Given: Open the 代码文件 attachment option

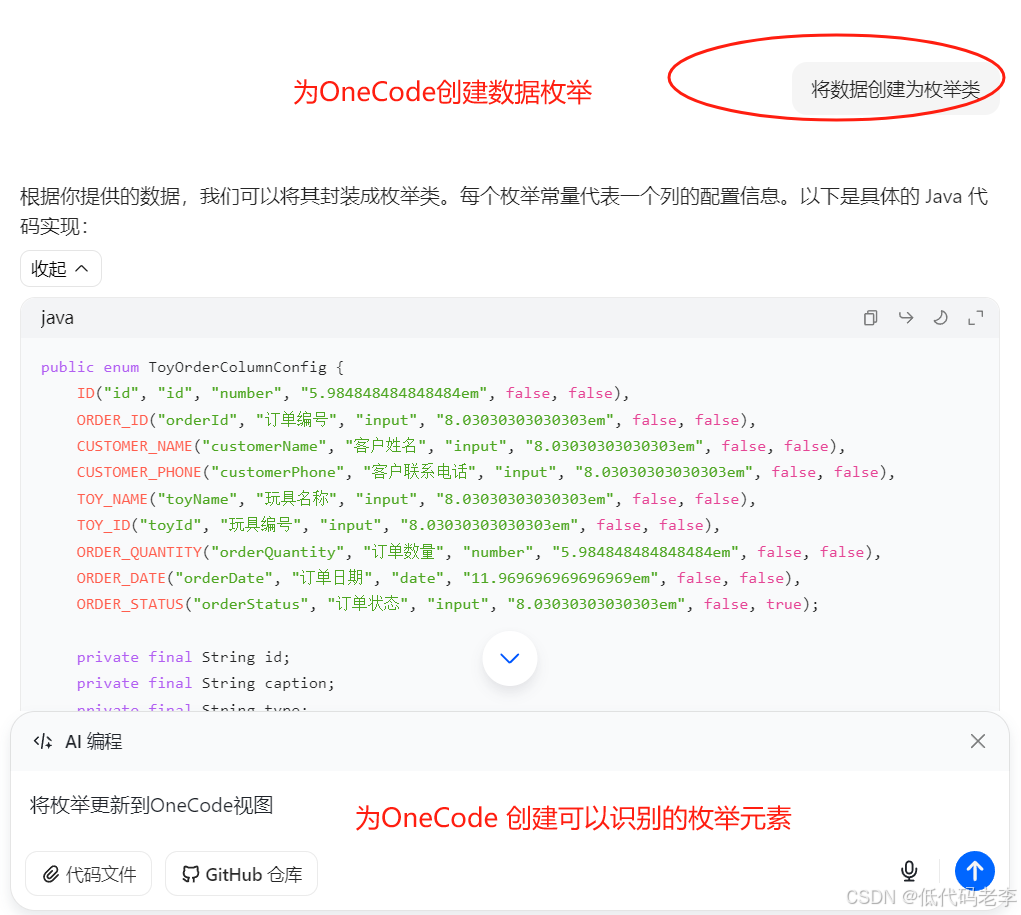Looking at the screenshot, I should [x=88, y=874].
